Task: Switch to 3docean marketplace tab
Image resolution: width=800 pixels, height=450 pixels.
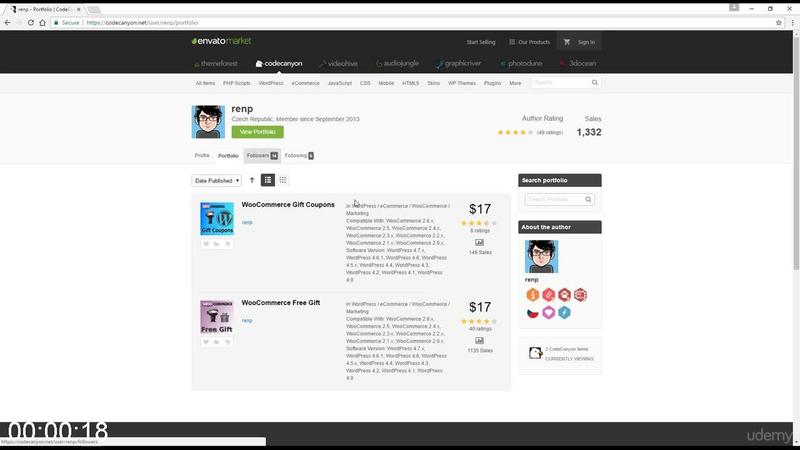Action: (578, 64)
